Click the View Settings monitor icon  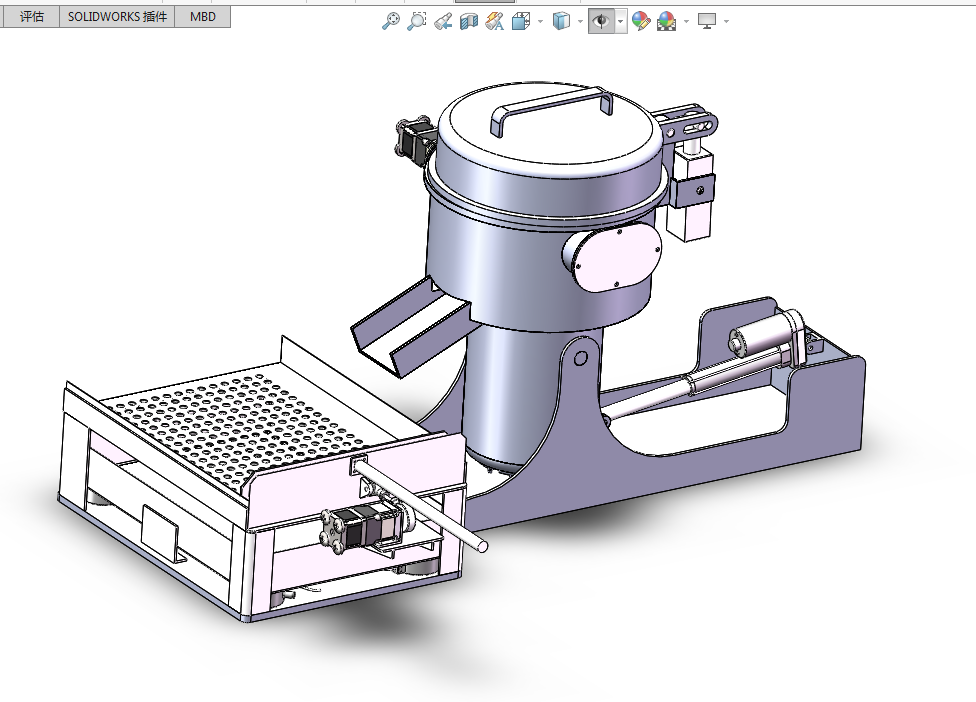point(707,21)
